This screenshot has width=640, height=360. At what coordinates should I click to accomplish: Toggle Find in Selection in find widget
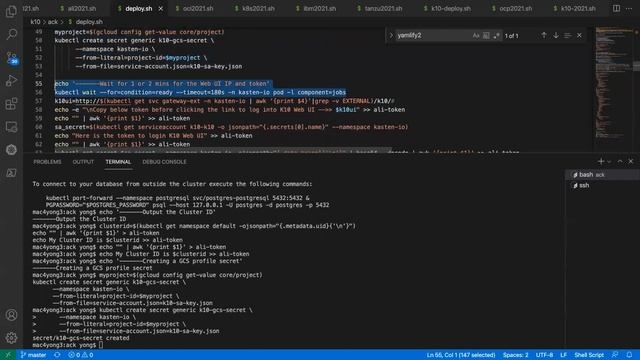pyautogui.click(x=567, y=36)
